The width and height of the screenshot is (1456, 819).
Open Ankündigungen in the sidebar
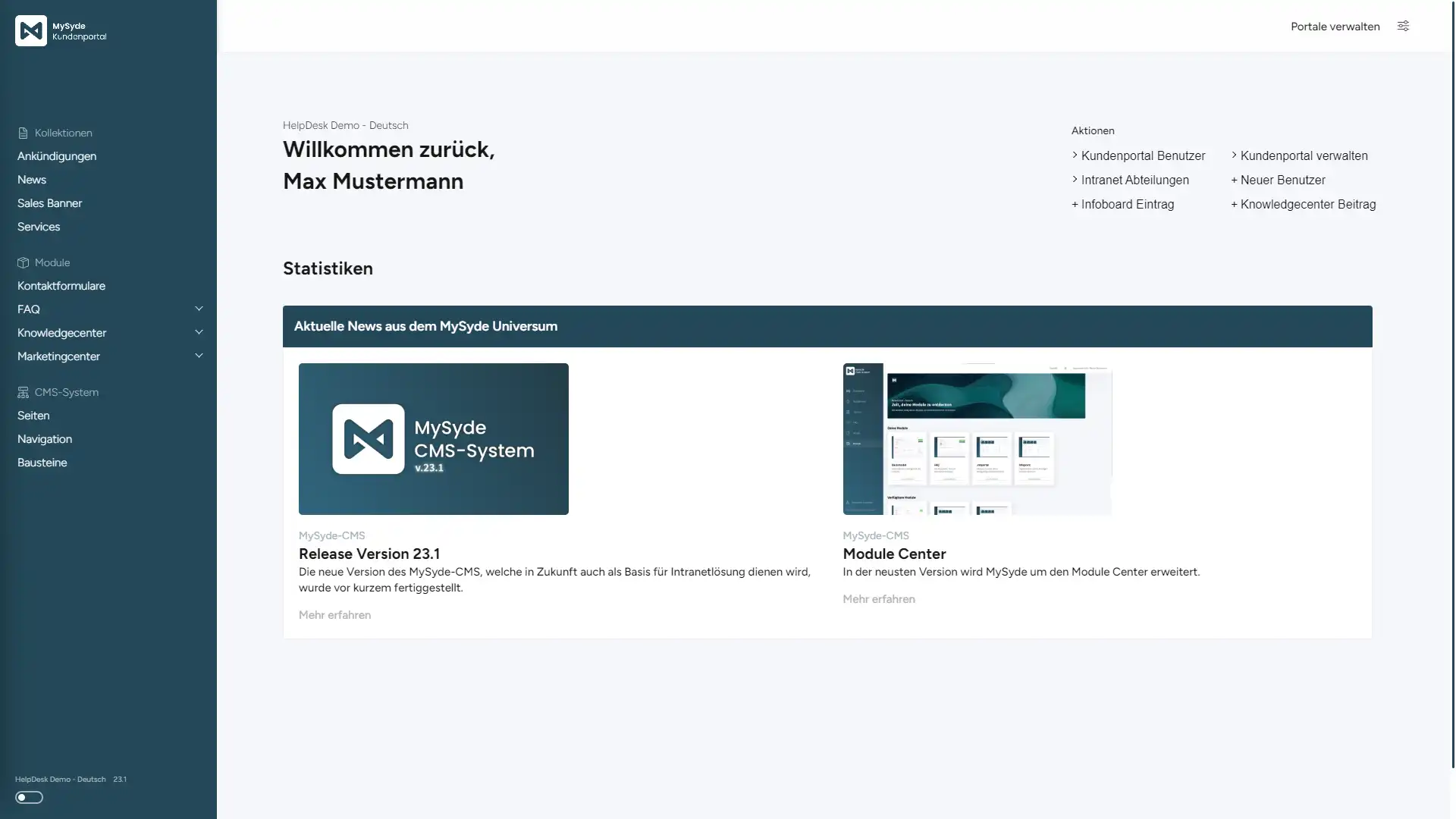57,156
